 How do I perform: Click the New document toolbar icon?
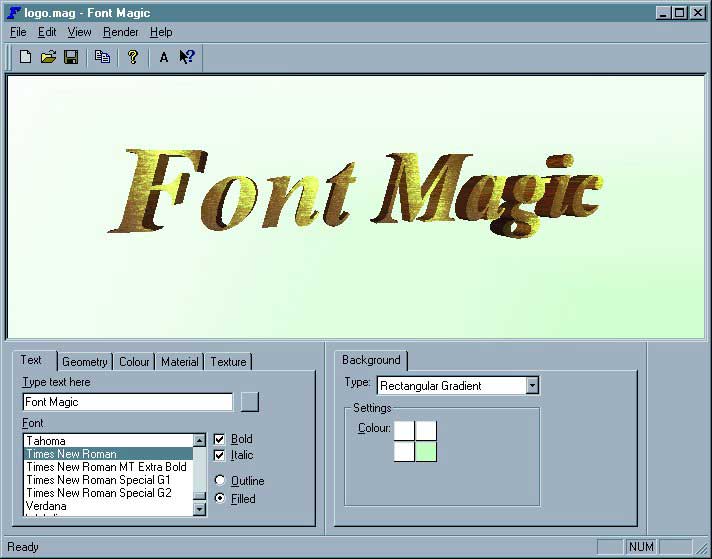click(x=26, y=57)
